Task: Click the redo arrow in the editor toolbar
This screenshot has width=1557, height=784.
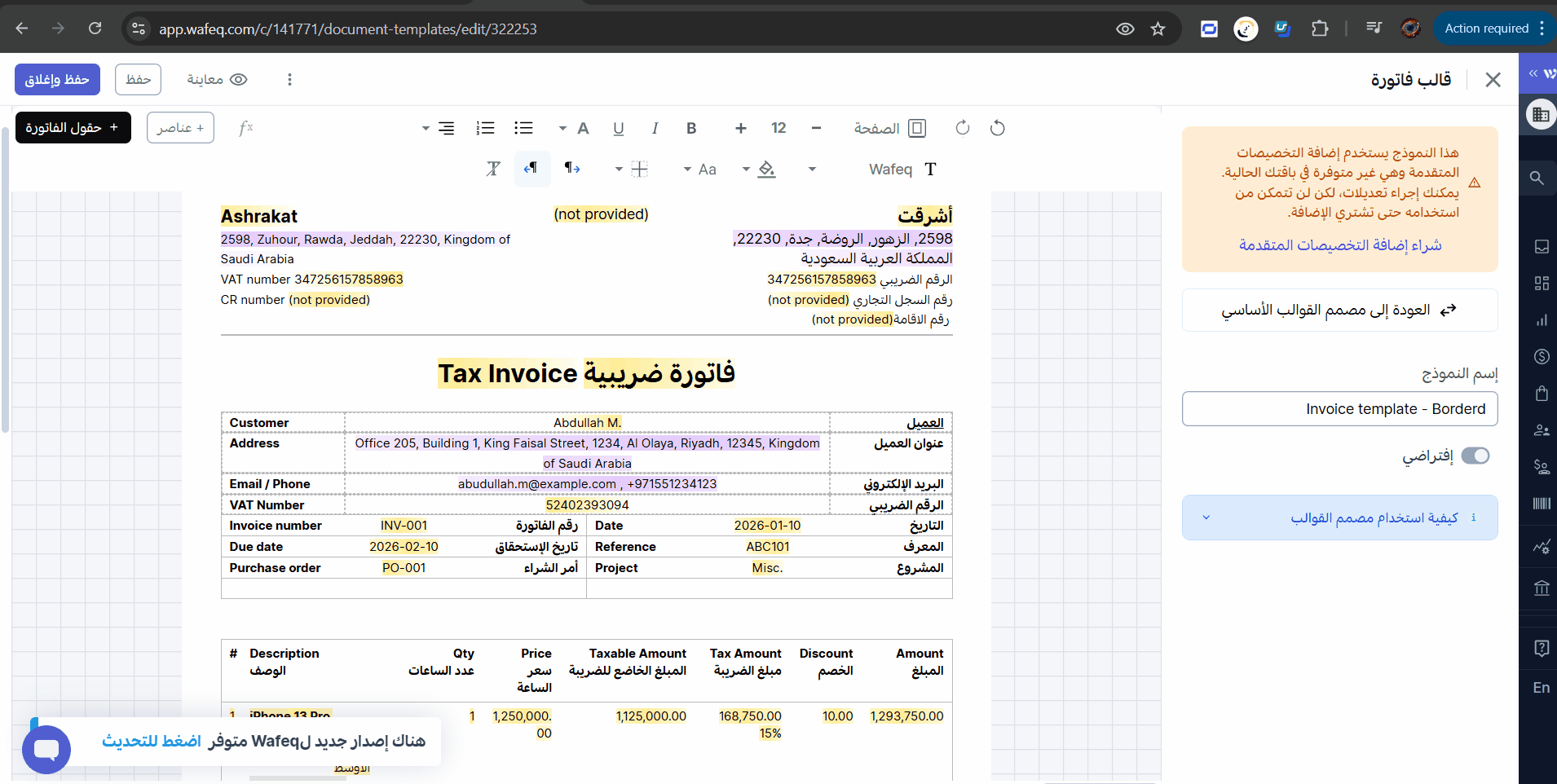Action: click(963, 128)
